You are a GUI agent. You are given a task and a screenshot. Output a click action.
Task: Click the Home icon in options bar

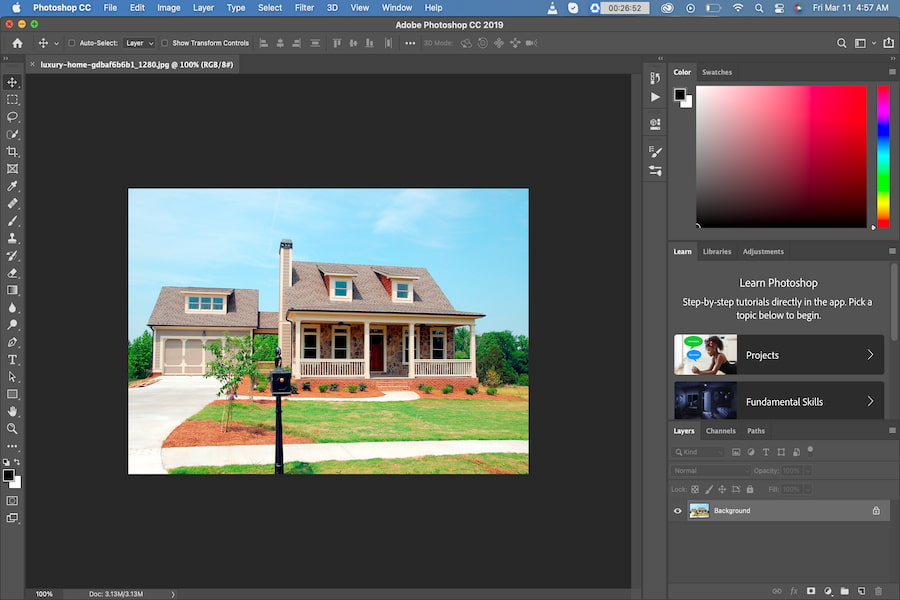[x=18, y=43]
